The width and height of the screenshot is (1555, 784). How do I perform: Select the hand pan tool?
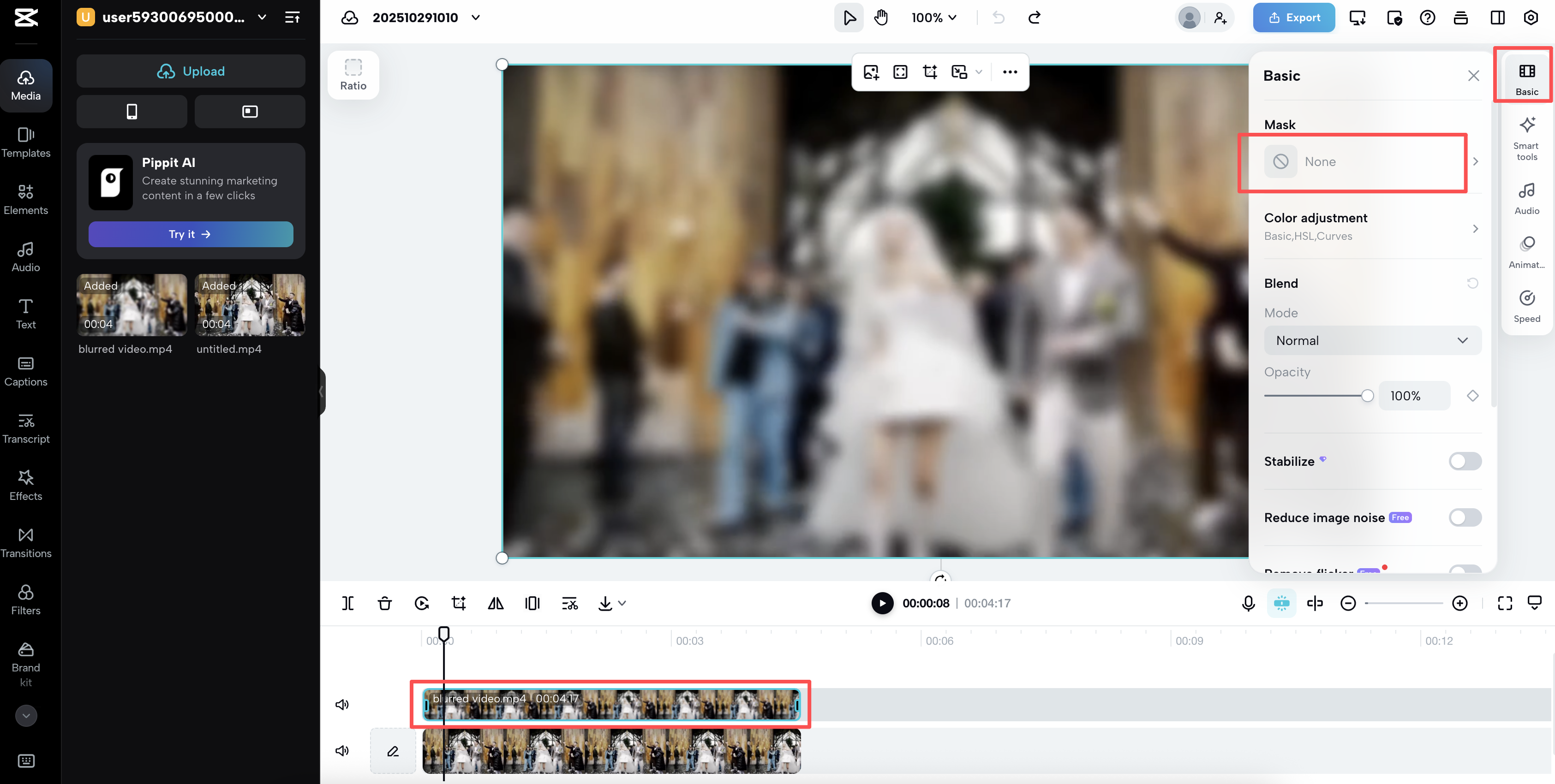881,18
